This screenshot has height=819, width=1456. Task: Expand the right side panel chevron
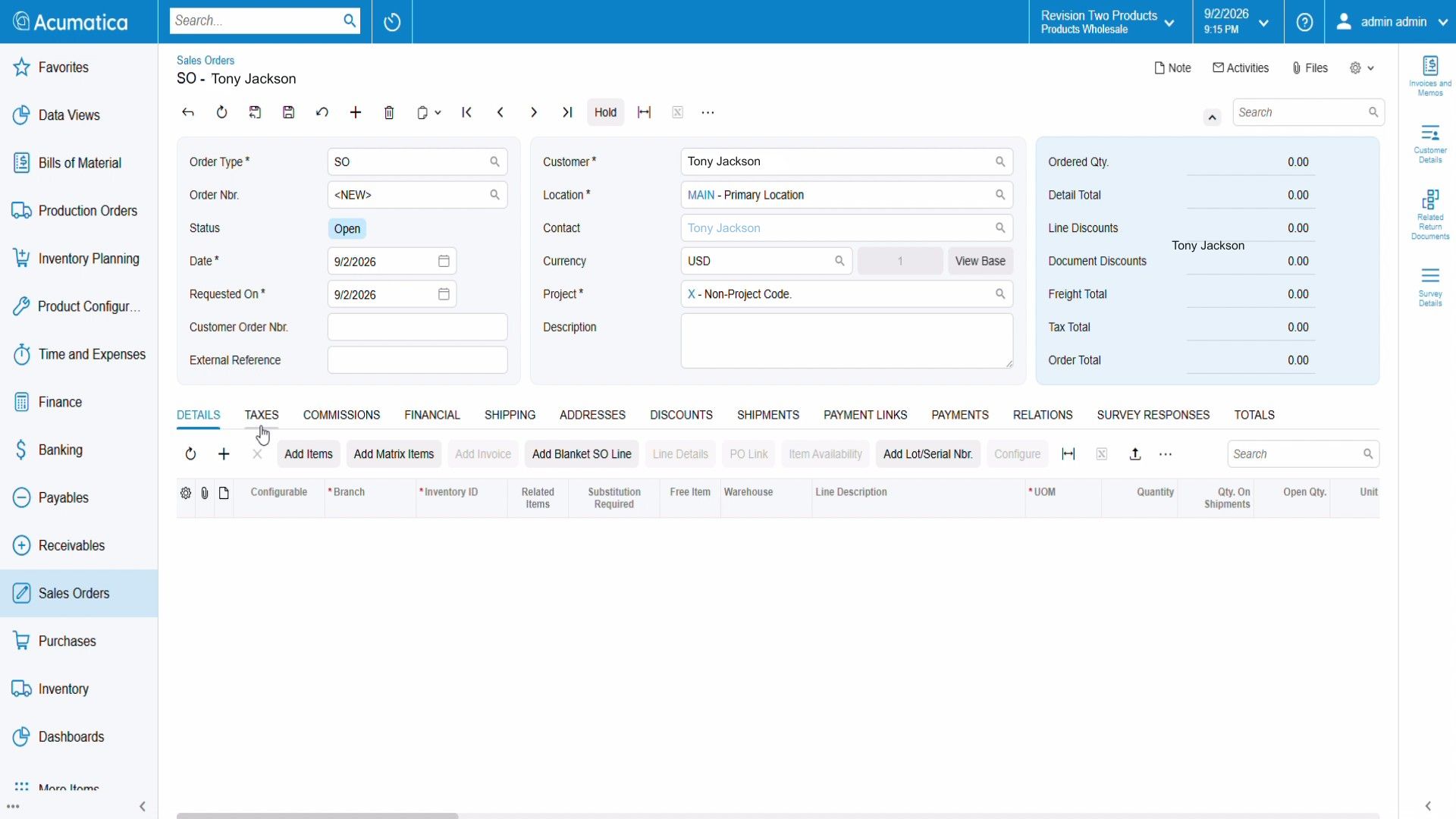point(1428,806)
